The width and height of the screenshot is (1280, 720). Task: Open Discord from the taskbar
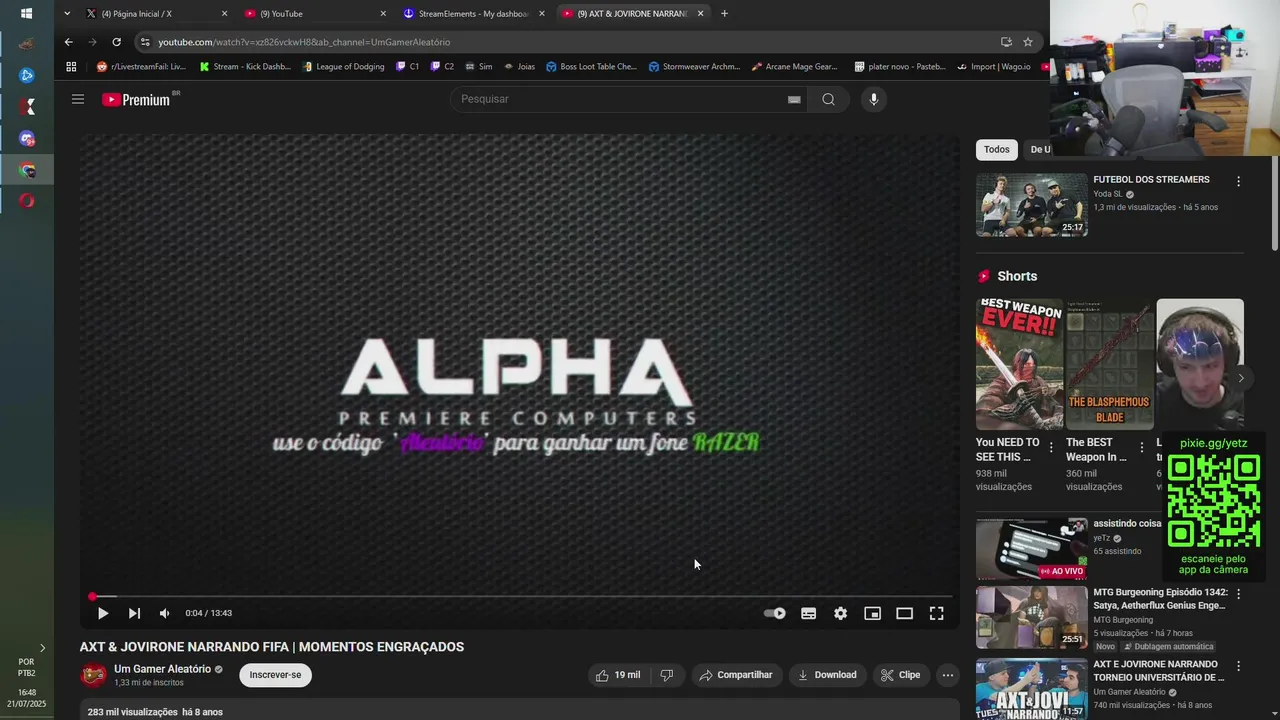pos(27,139)
